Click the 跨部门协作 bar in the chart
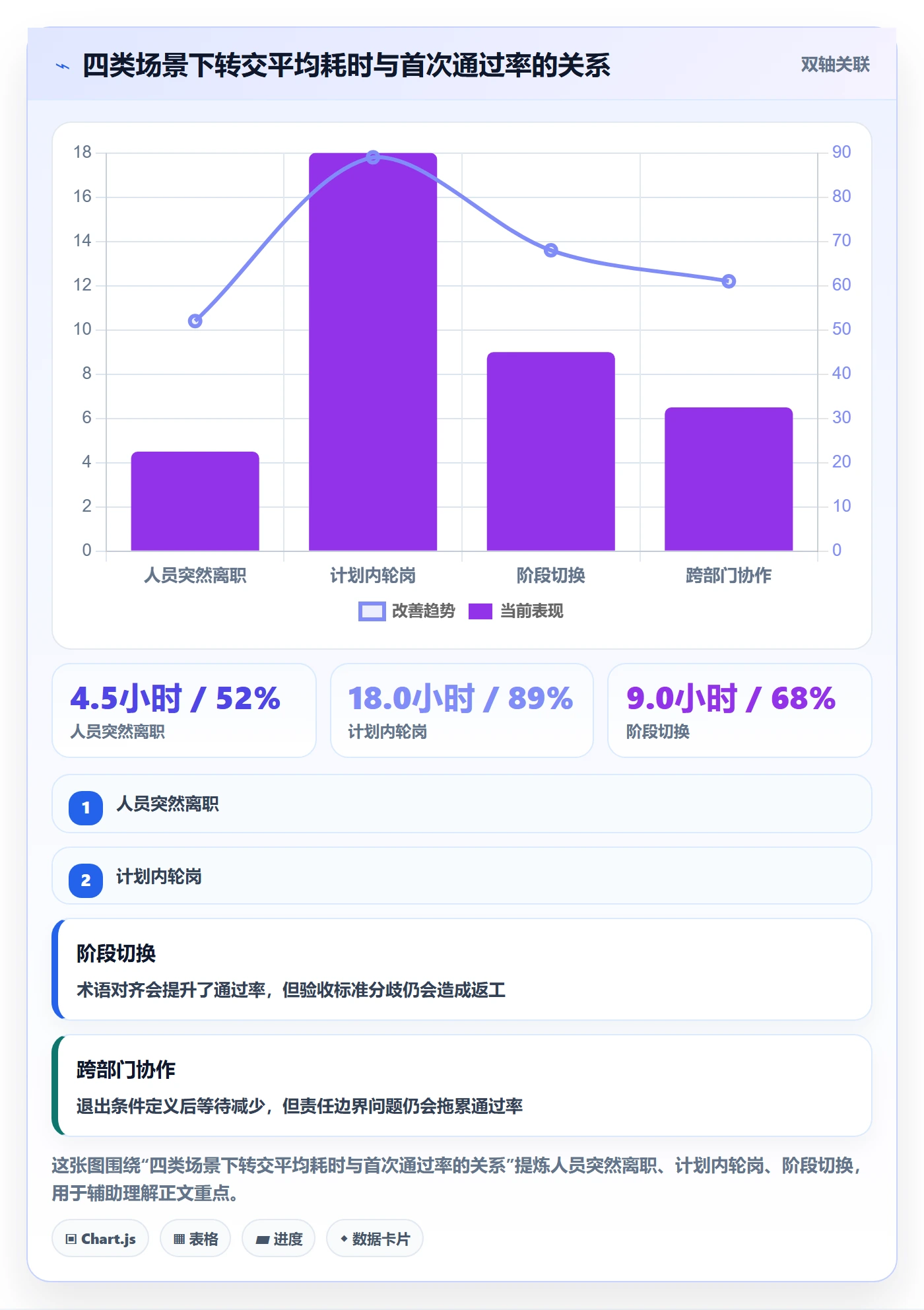The image size is (924, 1310). (729, 479)
